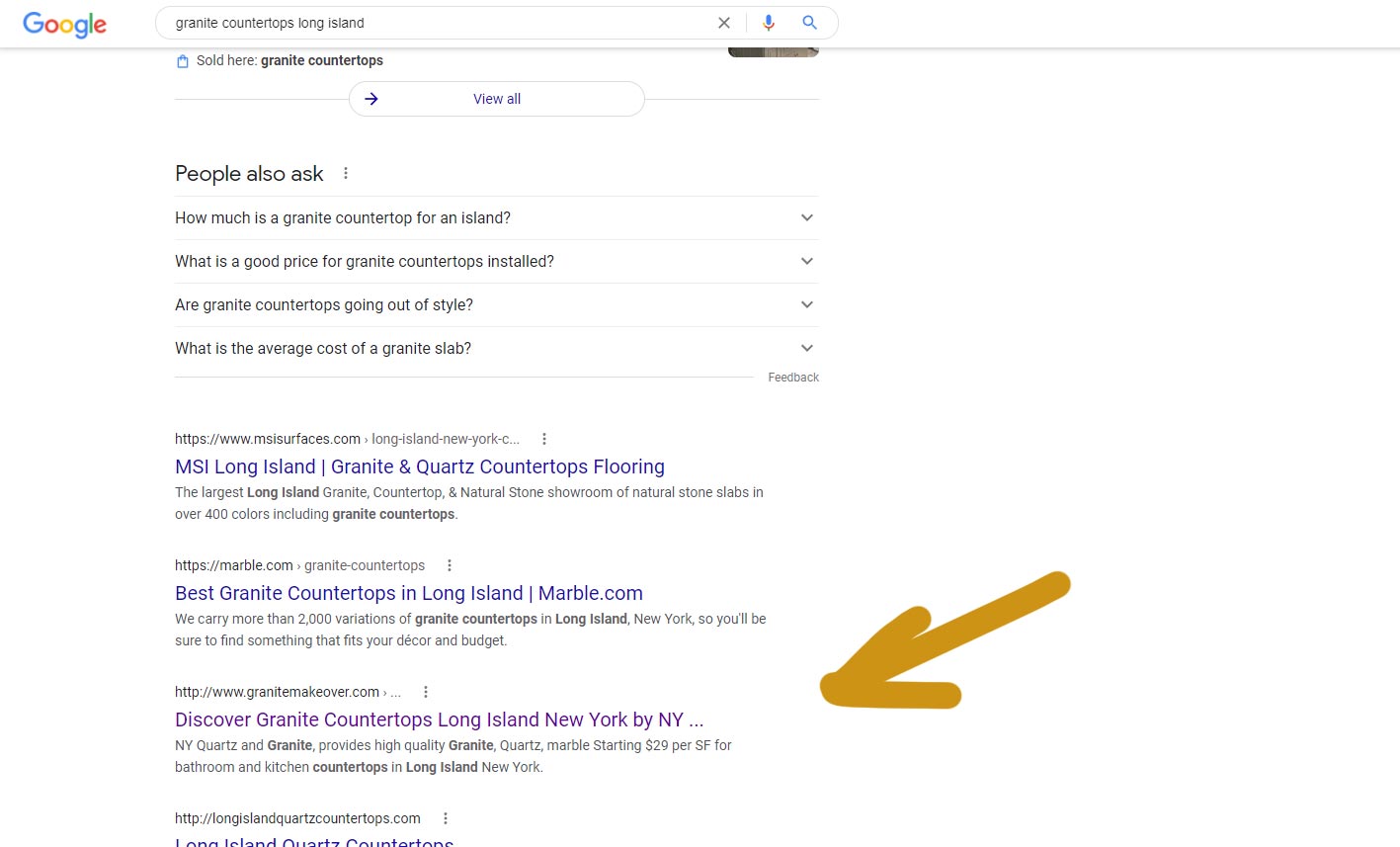Image resolution: width=1400 pixels, height=847 pixels.
Task: Click the product thumbnail image near Sold here
Action: click(774, 52)
